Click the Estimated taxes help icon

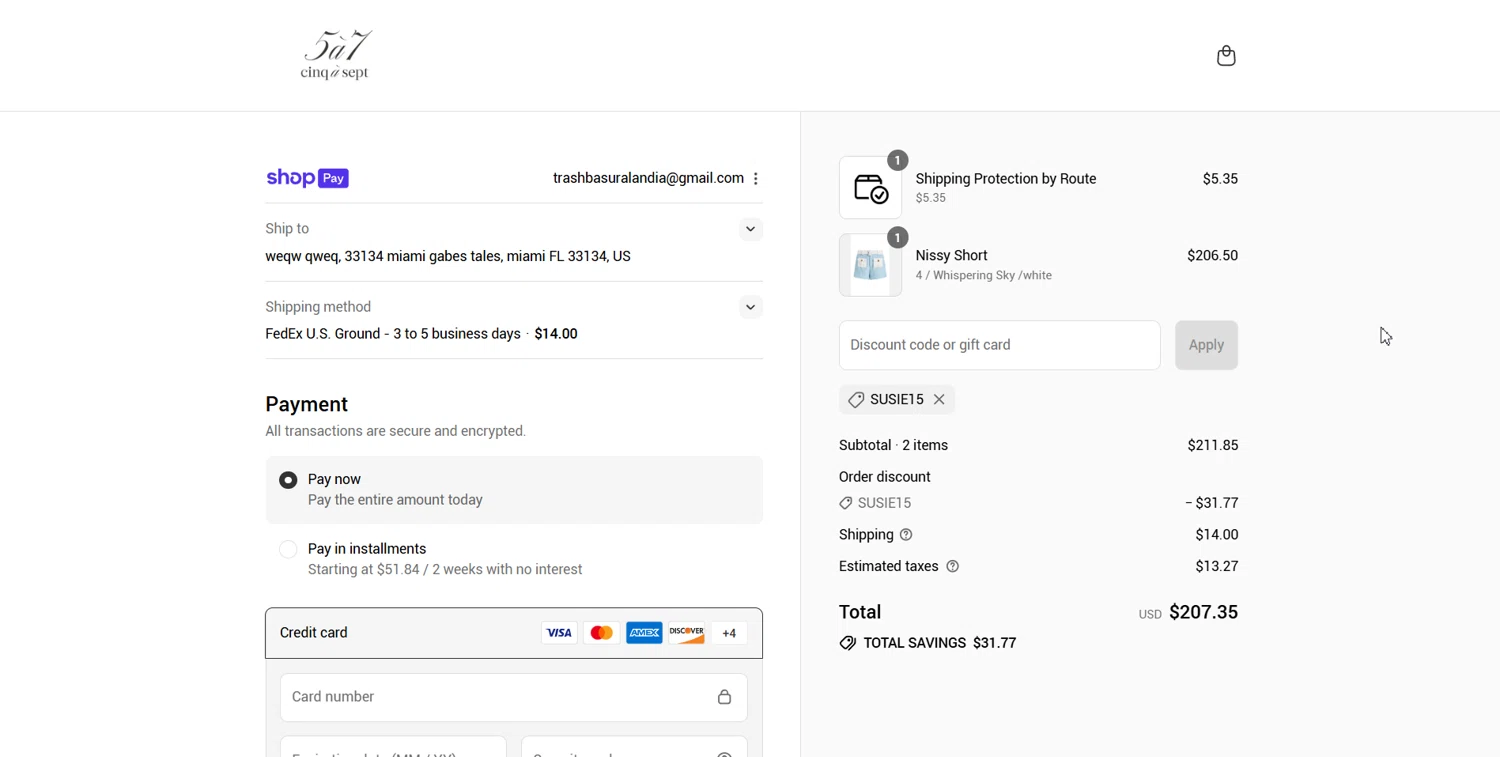[x=953, y=567]
